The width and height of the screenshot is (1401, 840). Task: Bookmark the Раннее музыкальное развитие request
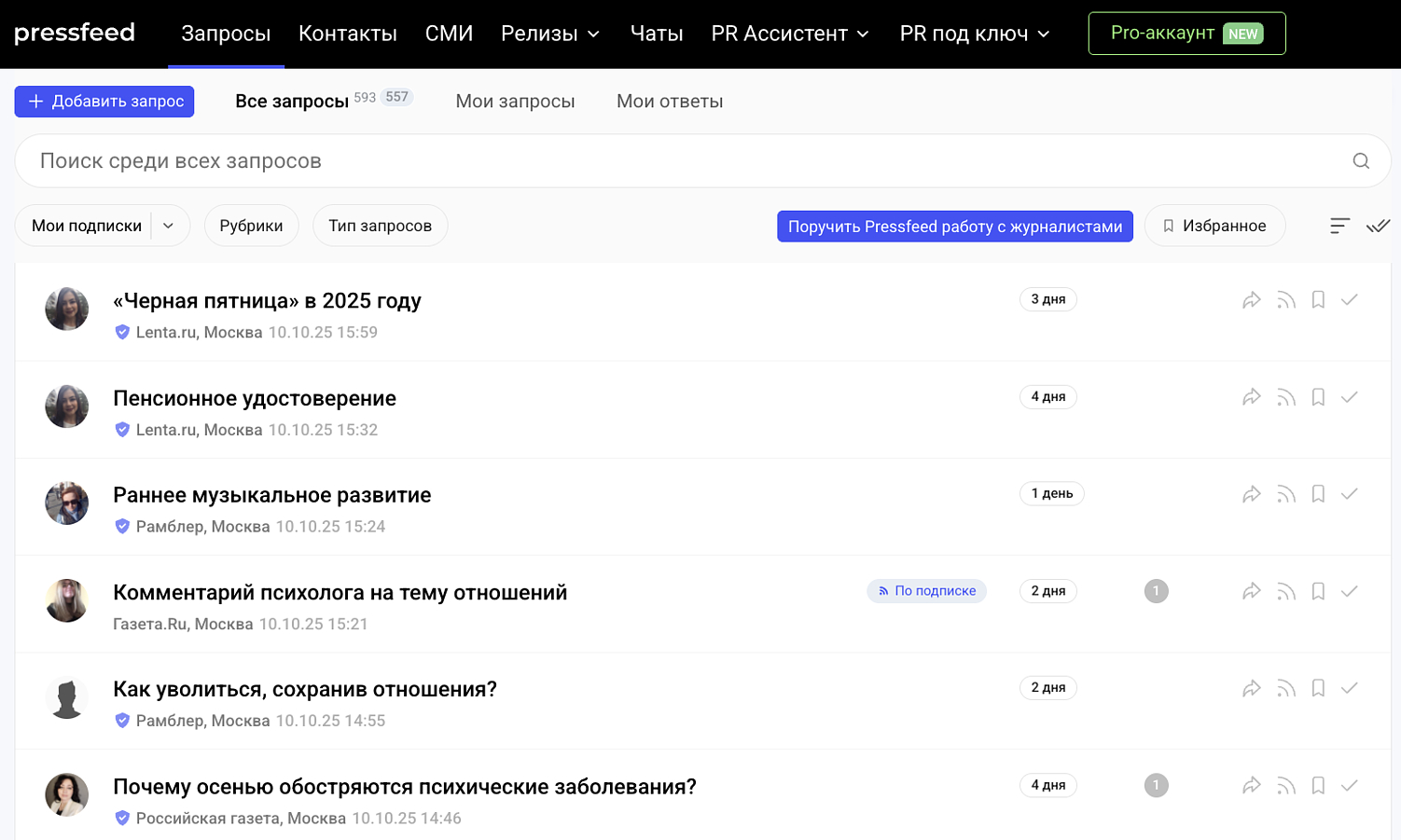pos(1318,494)
